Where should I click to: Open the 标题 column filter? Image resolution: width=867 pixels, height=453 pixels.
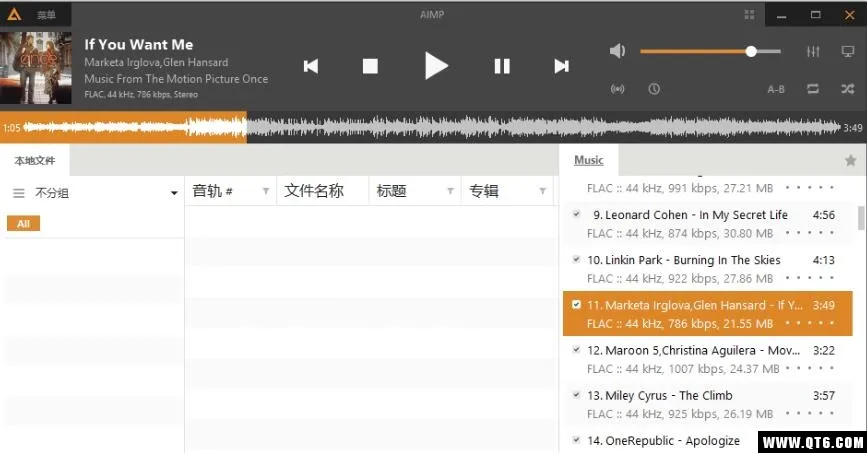click(x=451, y=191)
